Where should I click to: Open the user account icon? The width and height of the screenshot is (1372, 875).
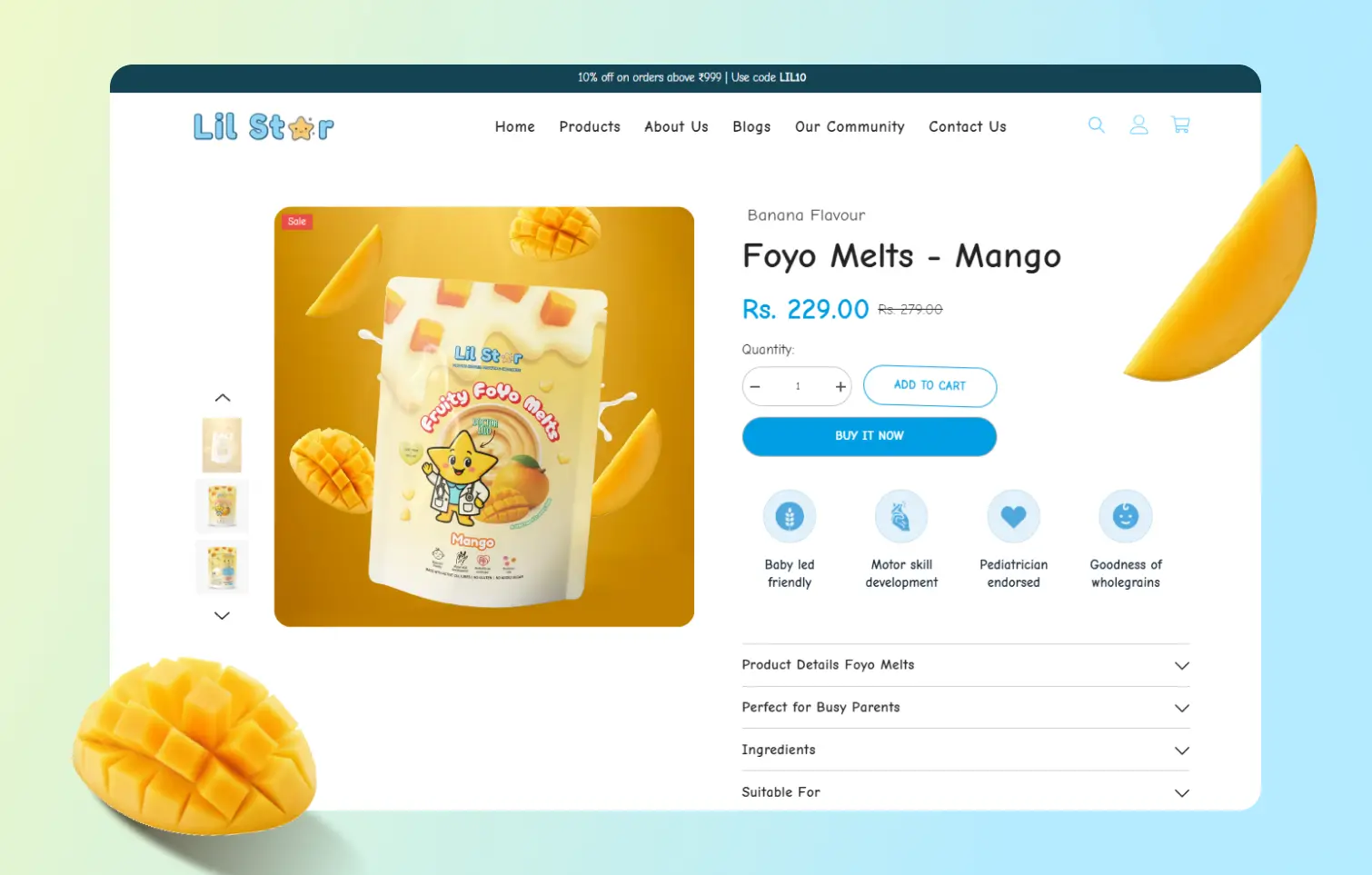tap(1138, 125)
